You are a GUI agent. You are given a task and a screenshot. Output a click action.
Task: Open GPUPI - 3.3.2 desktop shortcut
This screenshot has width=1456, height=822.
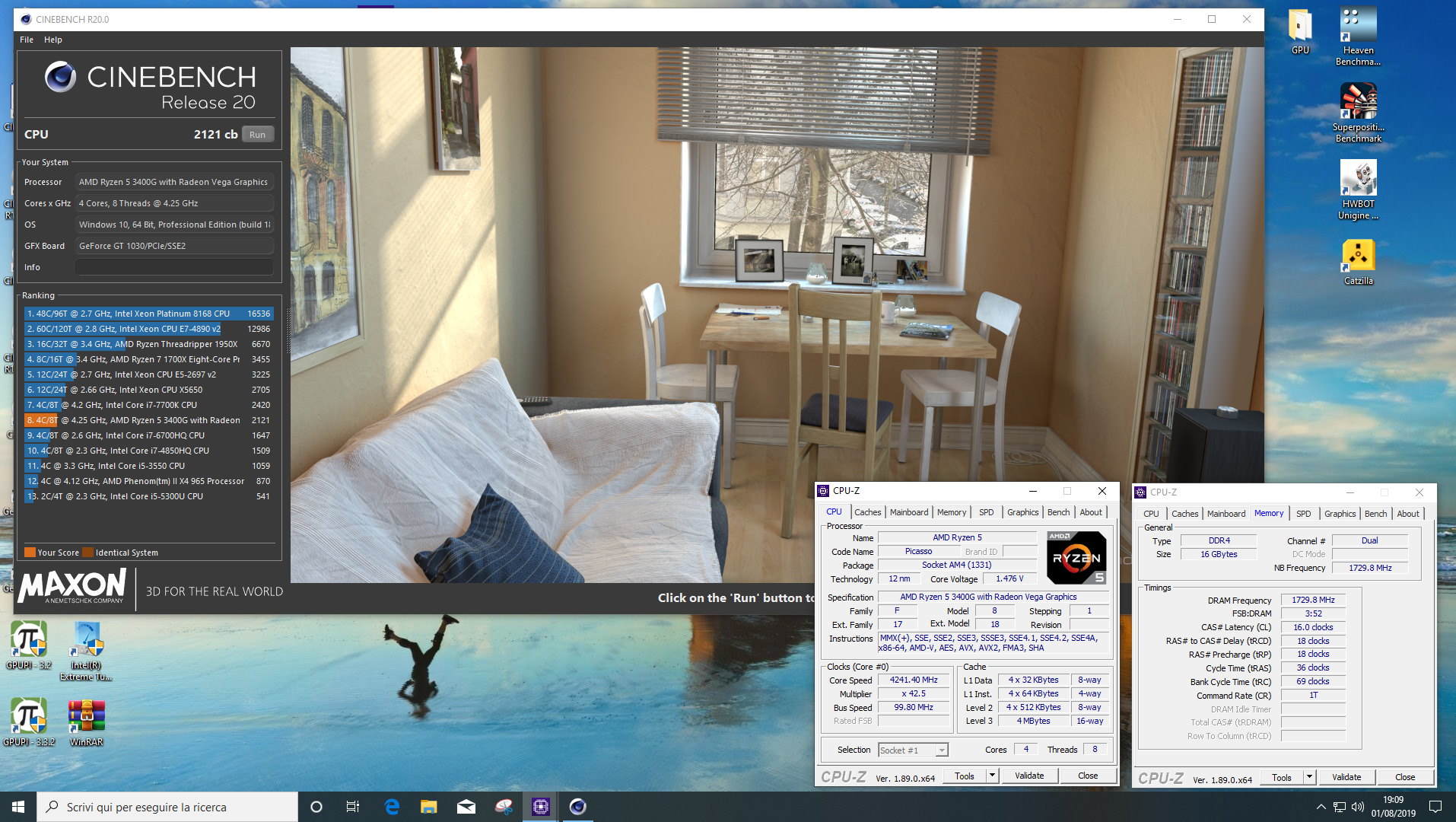coord(29,722)
